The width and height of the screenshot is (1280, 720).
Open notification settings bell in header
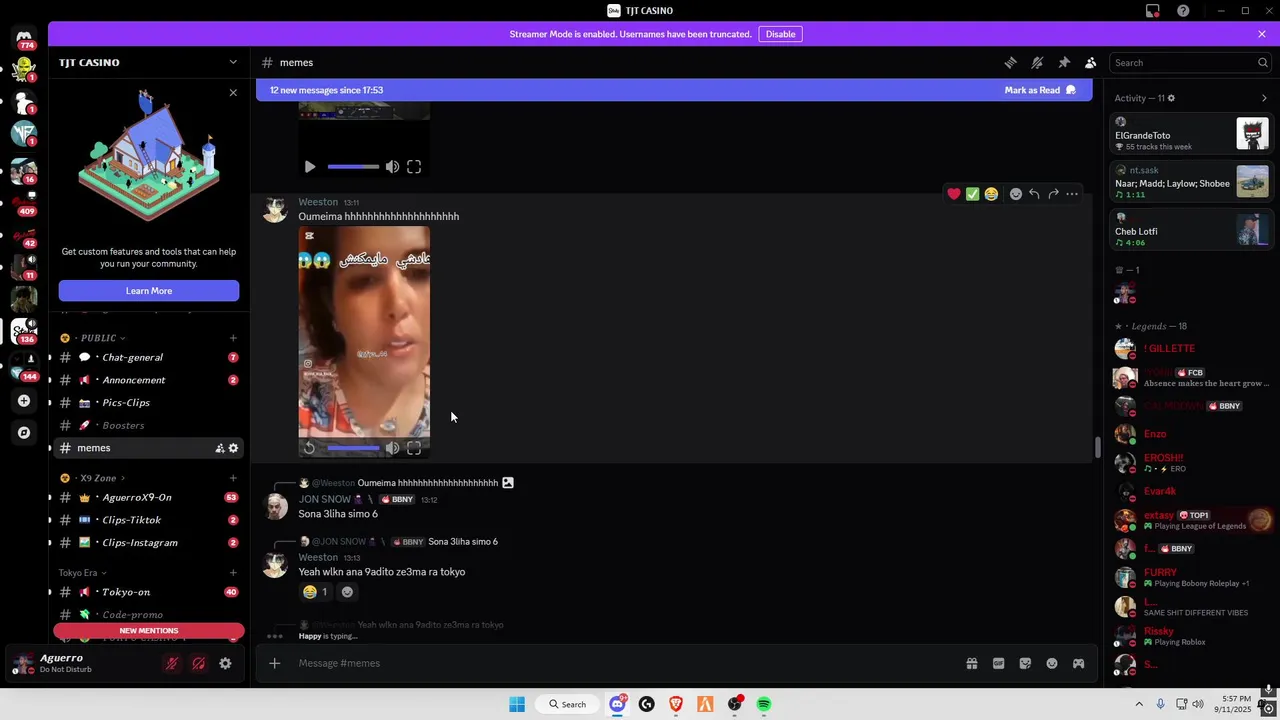pos(1037,62)
